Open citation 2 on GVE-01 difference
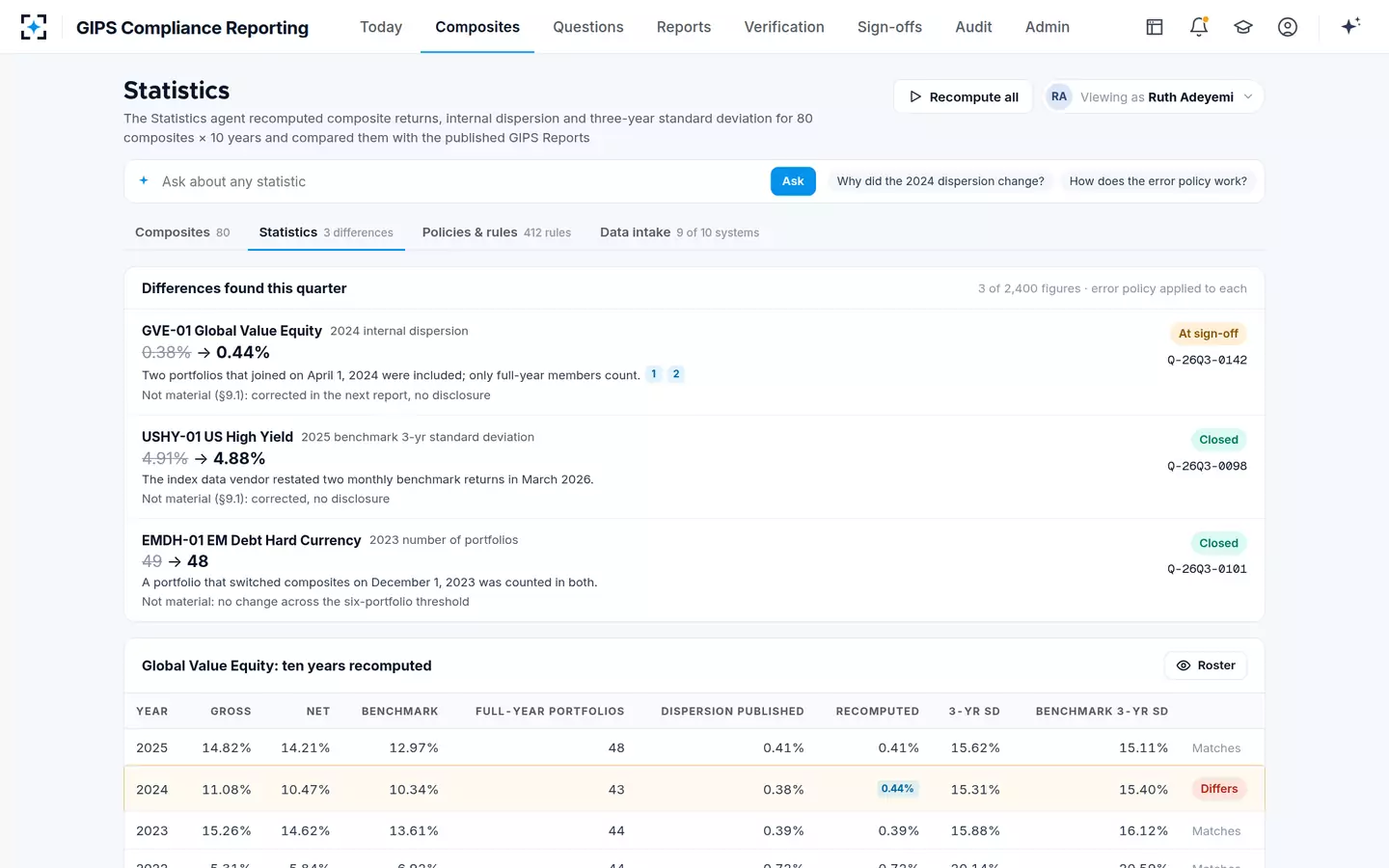The width and height of the screenshot is (1389, 868). [x=676, y=374]
